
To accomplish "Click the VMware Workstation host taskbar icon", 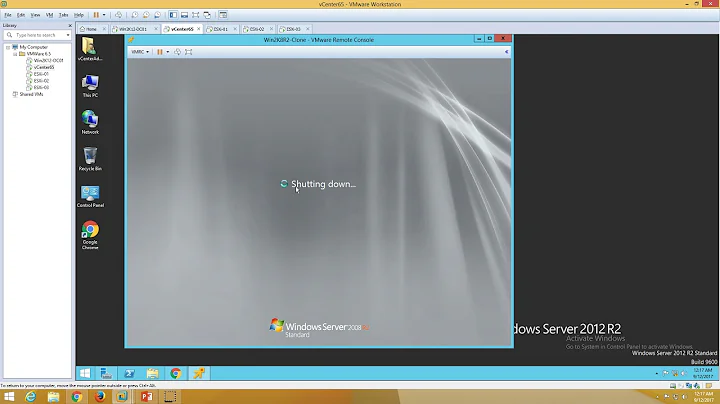I will (122, 397).
